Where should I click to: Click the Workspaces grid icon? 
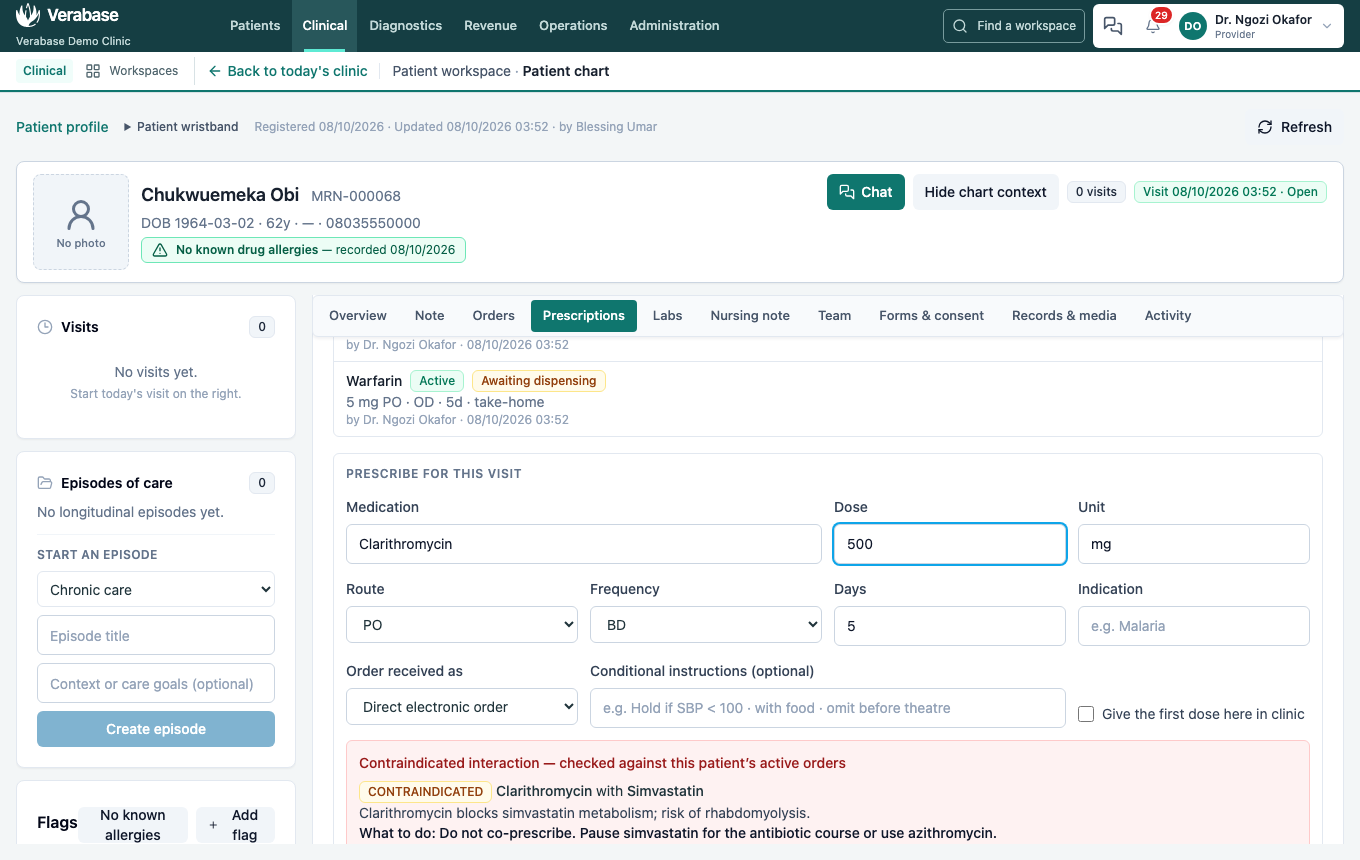[x=93, y=71]
